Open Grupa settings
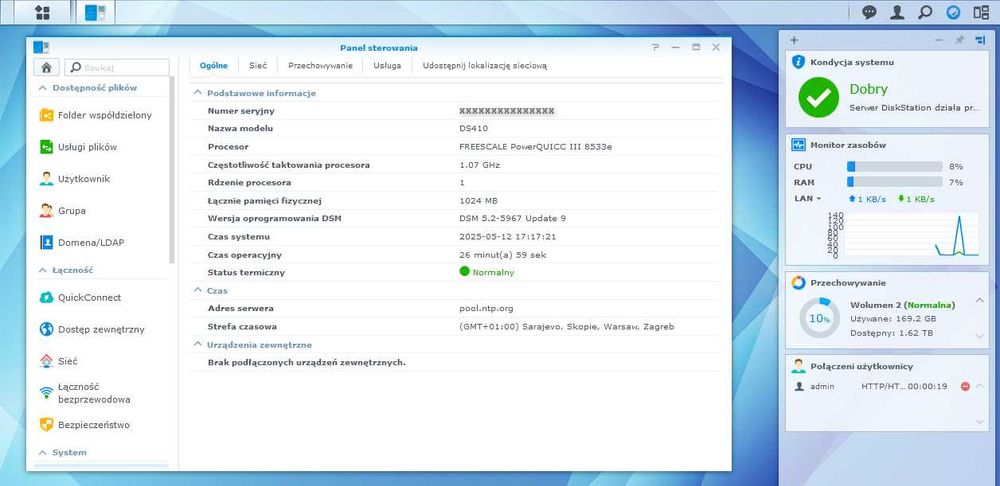The image size is (1000, 486). point(63,210)
